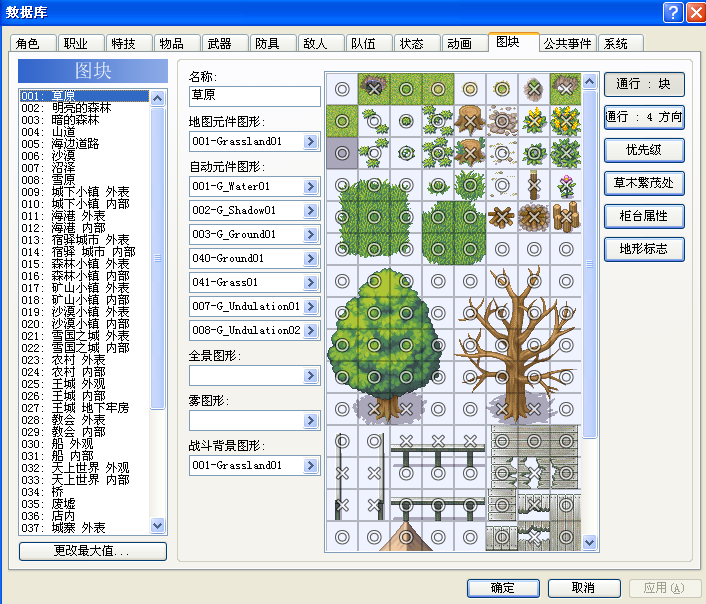Switch to the 武器 tab
Viewport: 706px width, 604px height.
point(225,44)
